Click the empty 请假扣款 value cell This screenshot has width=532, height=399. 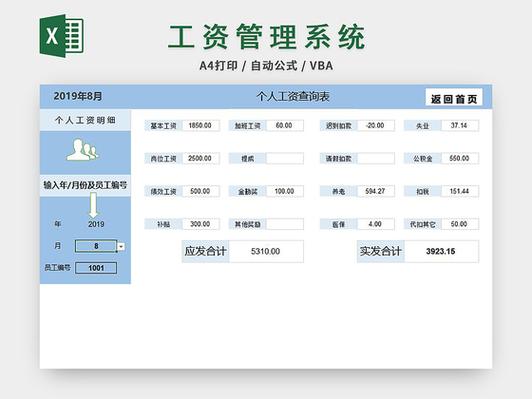tap(376, 158)
